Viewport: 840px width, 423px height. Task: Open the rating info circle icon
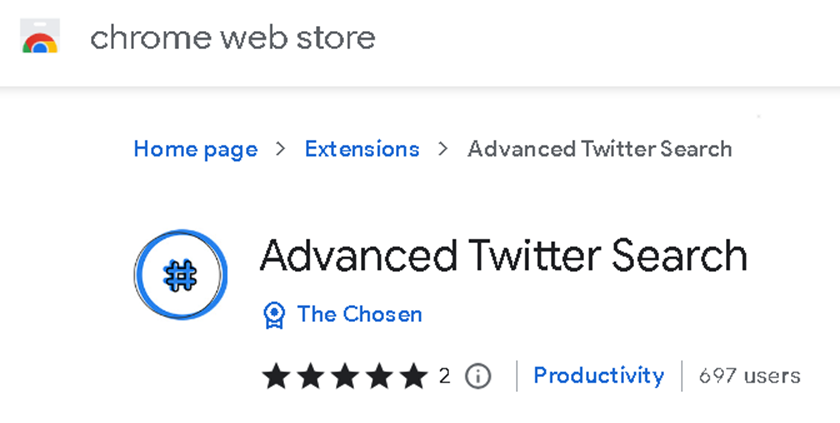tap(477, 376)
